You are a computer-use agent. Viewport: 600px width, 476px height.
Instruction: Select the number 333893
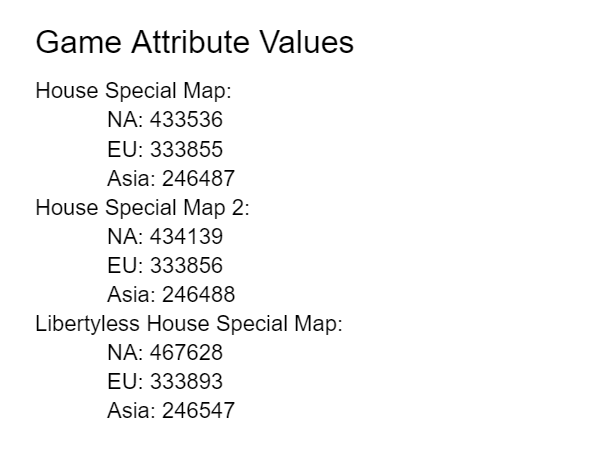pos(186,382)
